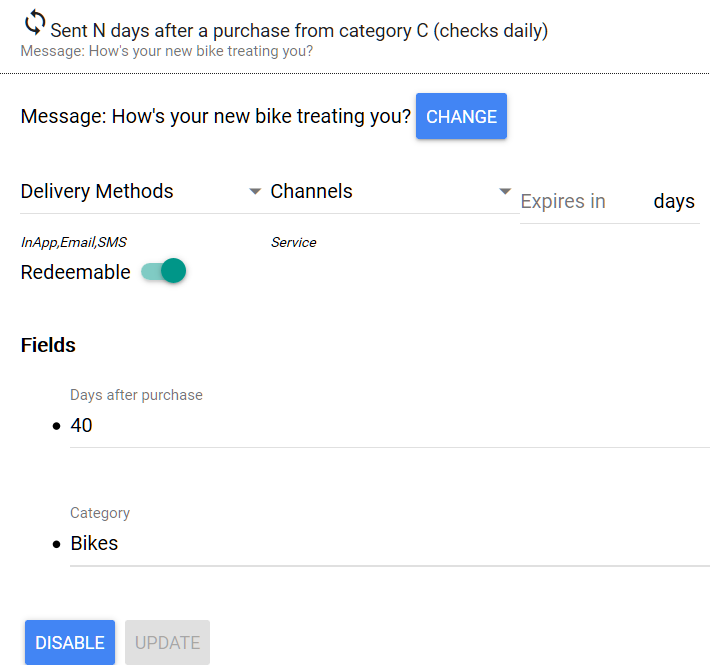Click the Redeemable label
This screenshot has height=672, width=710.
[x=75, y=272]
